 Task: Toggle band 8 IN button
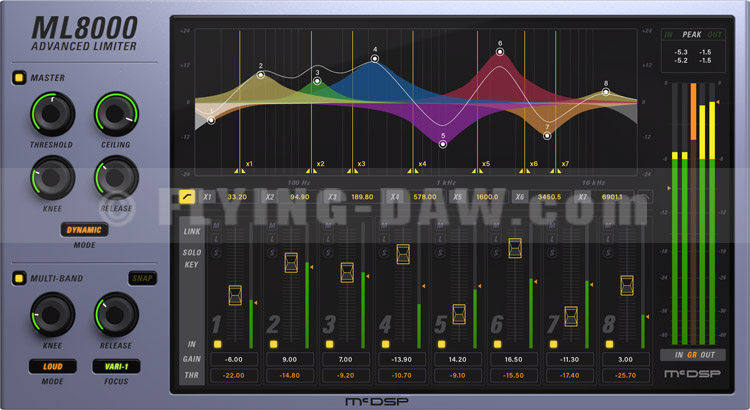pyautogui.click(x=609, y=344)
